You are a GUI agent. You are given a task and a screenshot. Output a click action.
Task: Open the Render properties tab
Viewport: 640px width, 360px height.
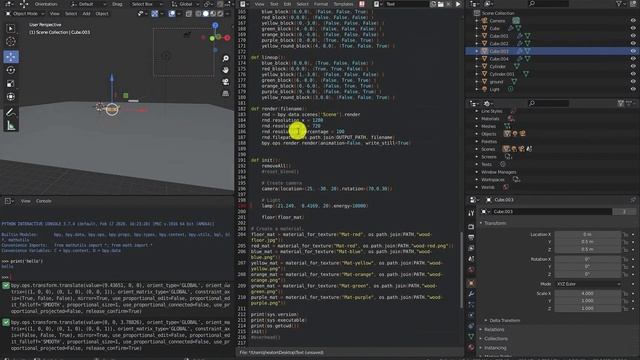471,227
